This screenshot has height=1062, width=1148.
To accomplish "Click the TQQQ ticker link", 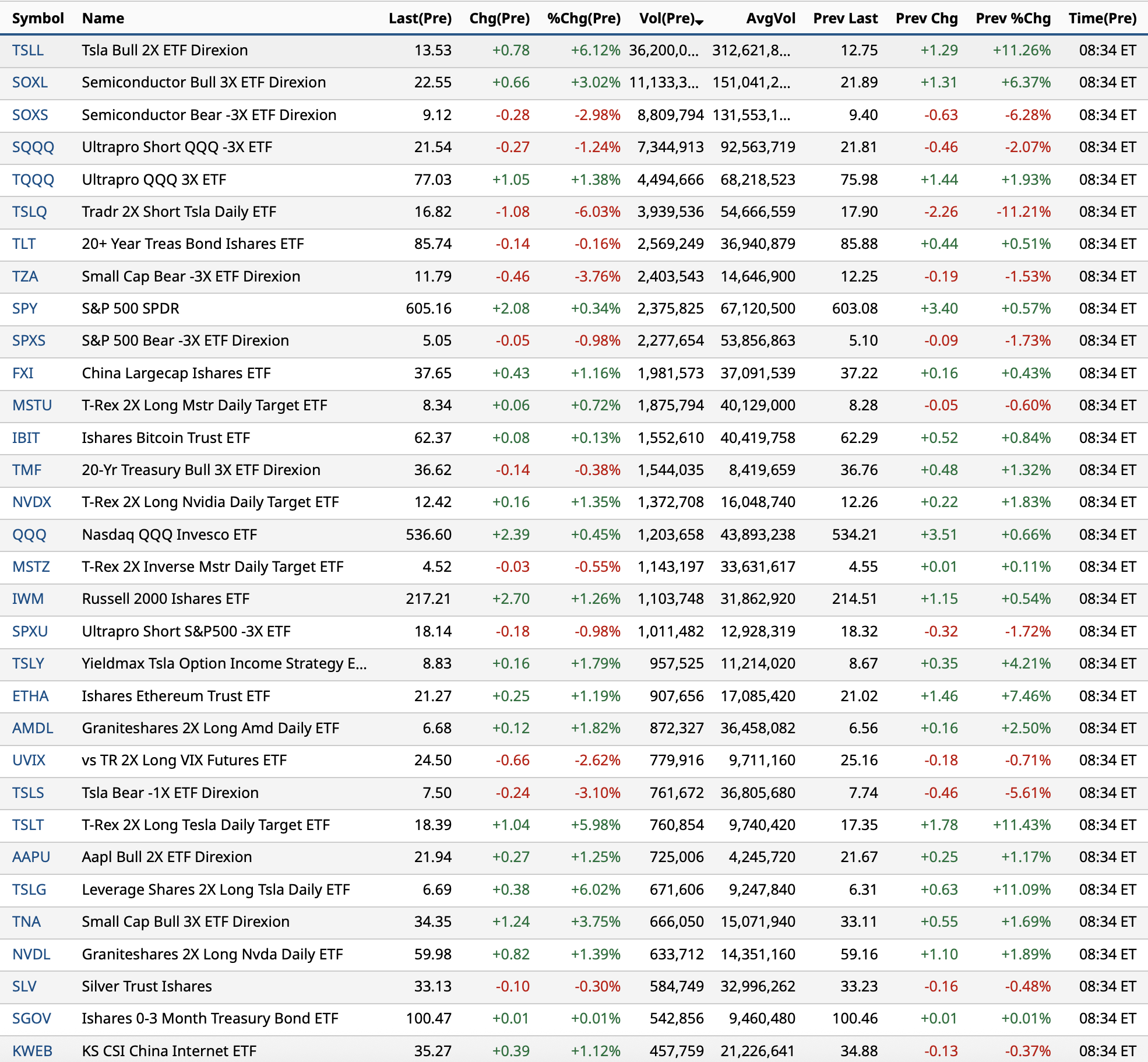I will [33, 180].
